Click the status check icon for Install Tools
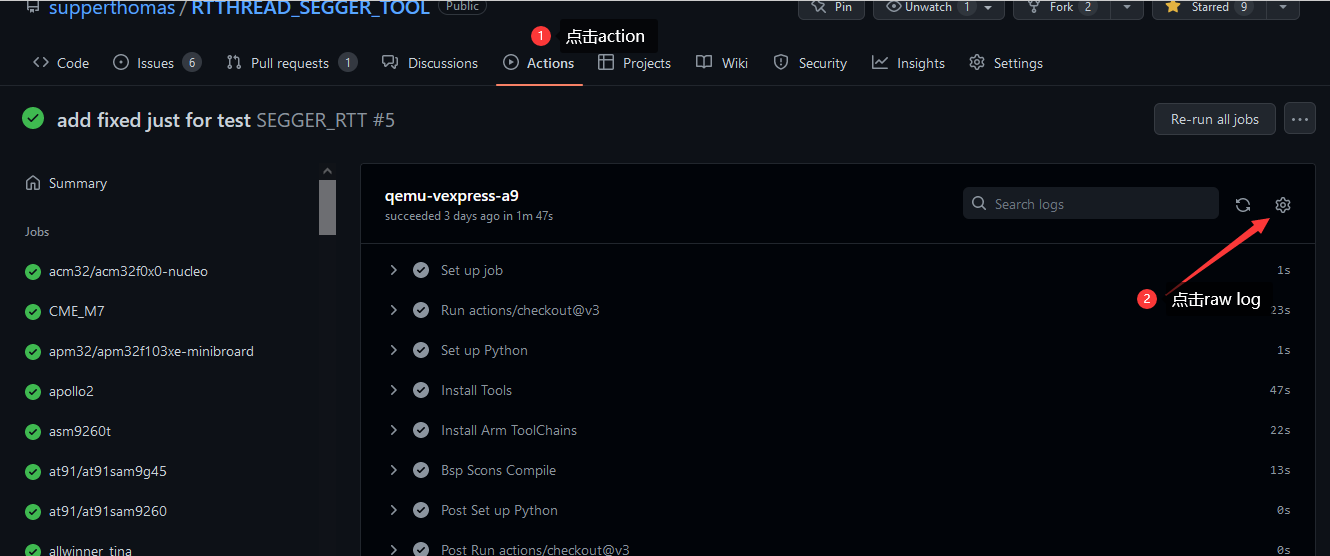Image resolution: width=1330 pixels, height=556 pixels. [421, 390]
